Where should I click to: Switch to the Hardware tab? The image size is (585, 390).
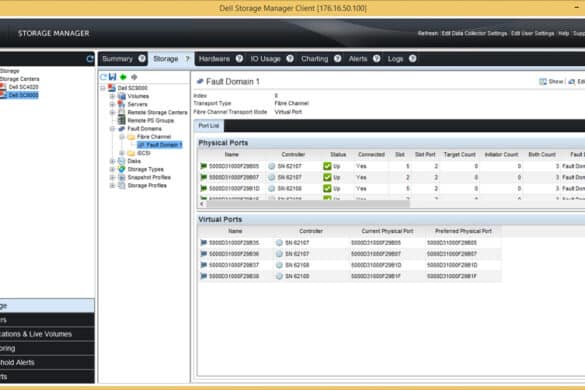coord(214,59)
